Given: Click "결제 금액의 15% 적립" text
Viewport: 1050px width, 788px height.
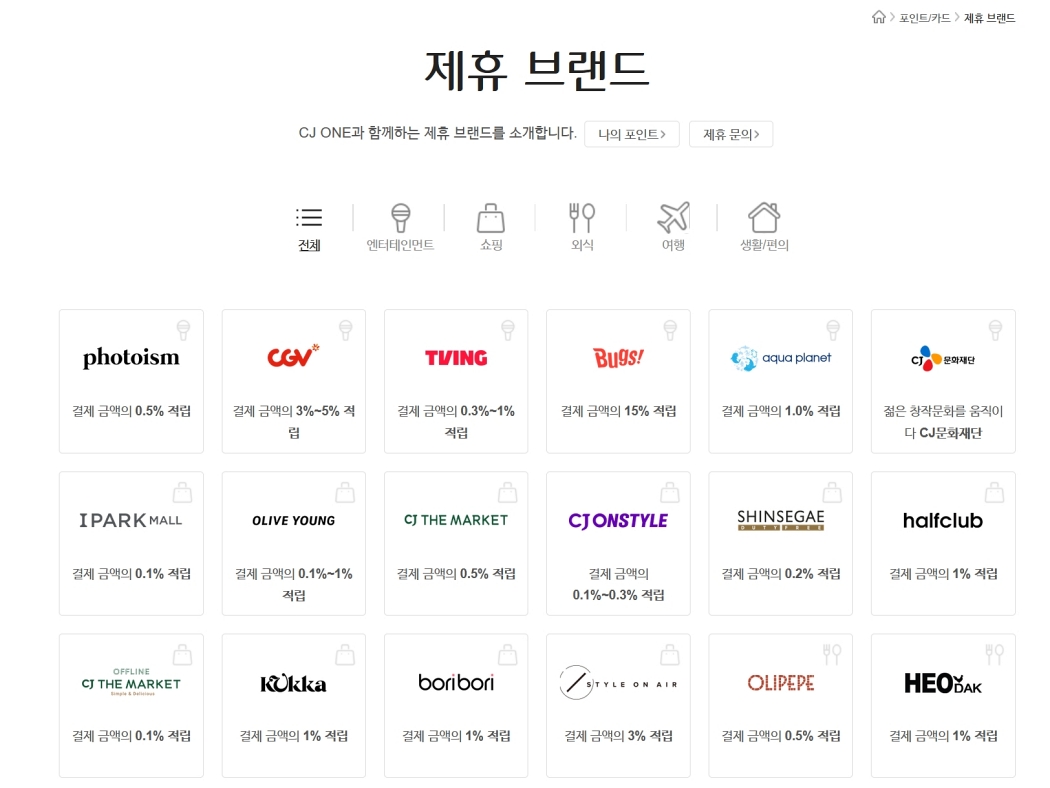Looking at the screenshot, I should (x=618, y=411).
